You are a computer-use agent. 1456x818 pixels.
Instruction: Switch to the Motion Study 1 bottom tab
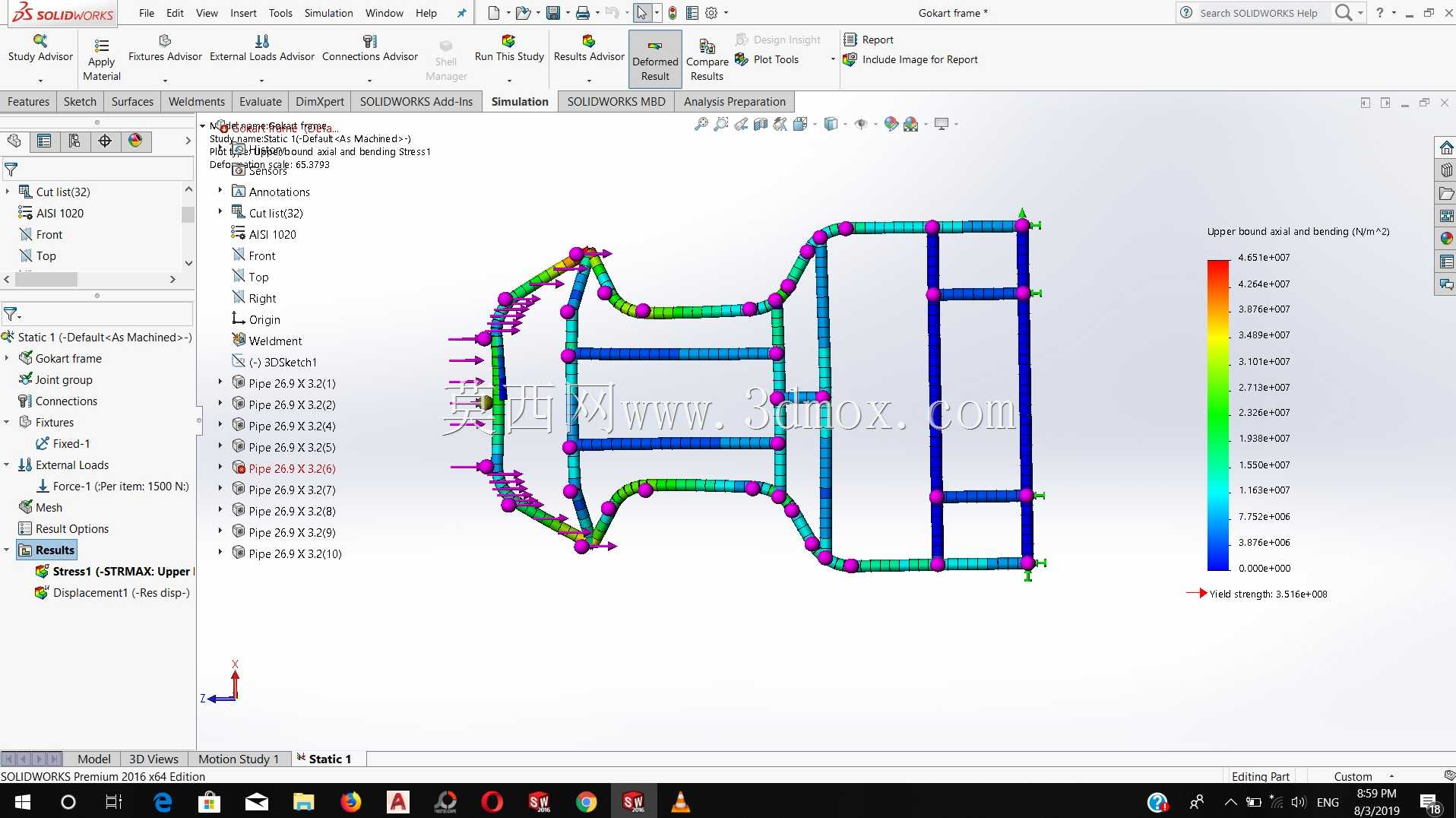coord(239,759)
